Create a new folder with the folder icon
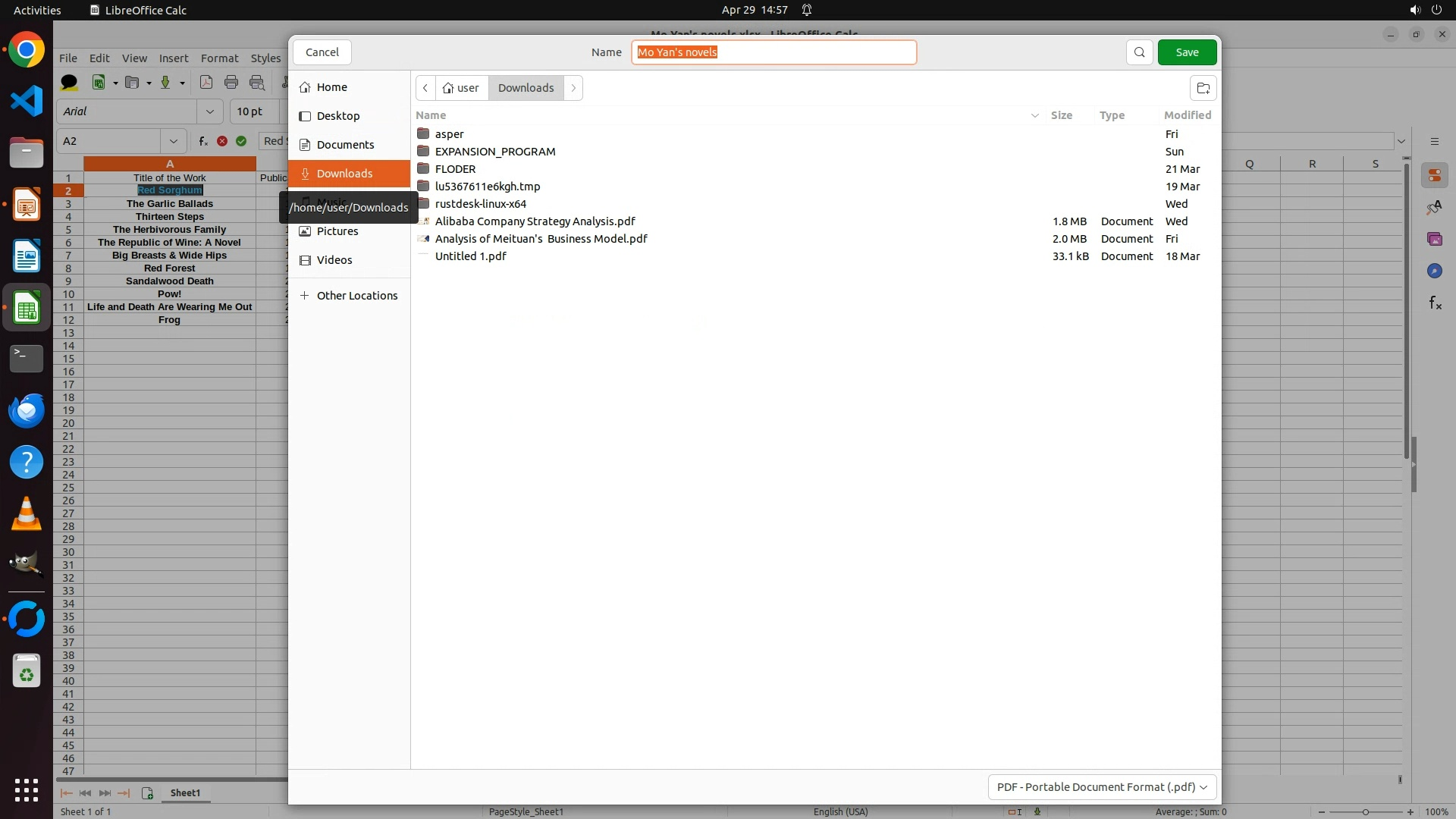The height and width of the screenshot is (819, 1456). click(x=1203, y=88)
